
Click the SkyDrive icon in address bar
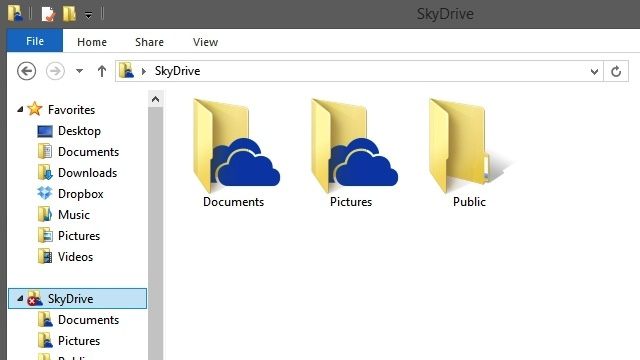(x=127, y=70)
